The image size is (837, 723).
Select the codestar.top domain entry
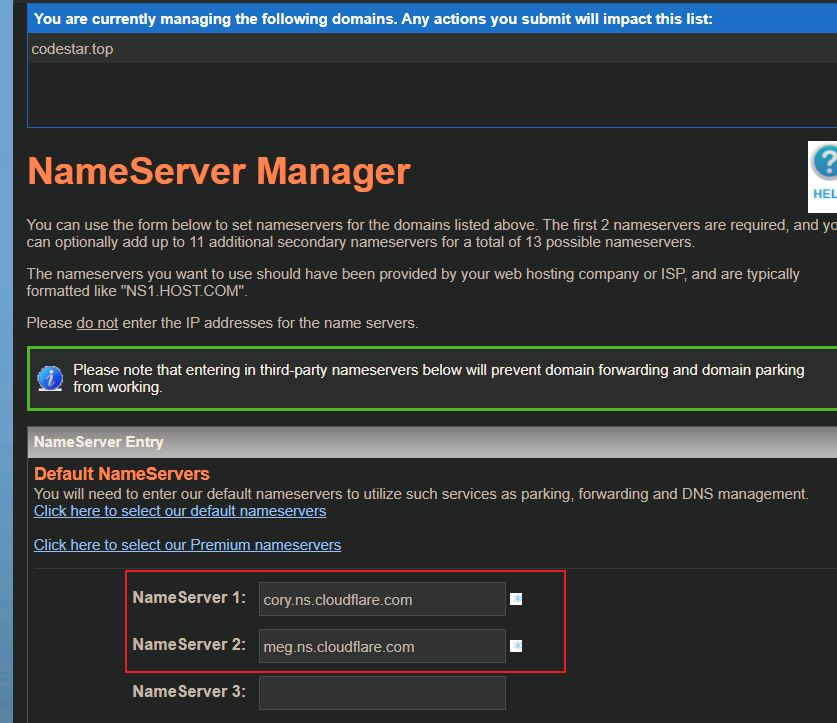click(72, 49)
